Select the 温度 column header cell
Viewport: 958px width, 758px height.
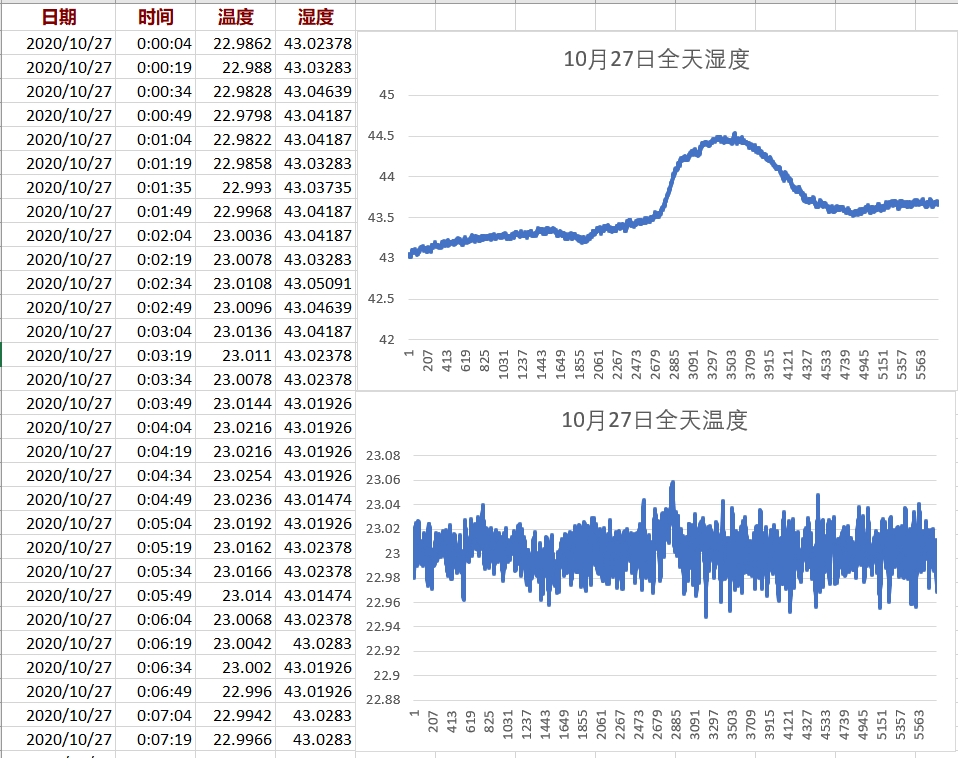pyautogui.click(x=236, y=17)
